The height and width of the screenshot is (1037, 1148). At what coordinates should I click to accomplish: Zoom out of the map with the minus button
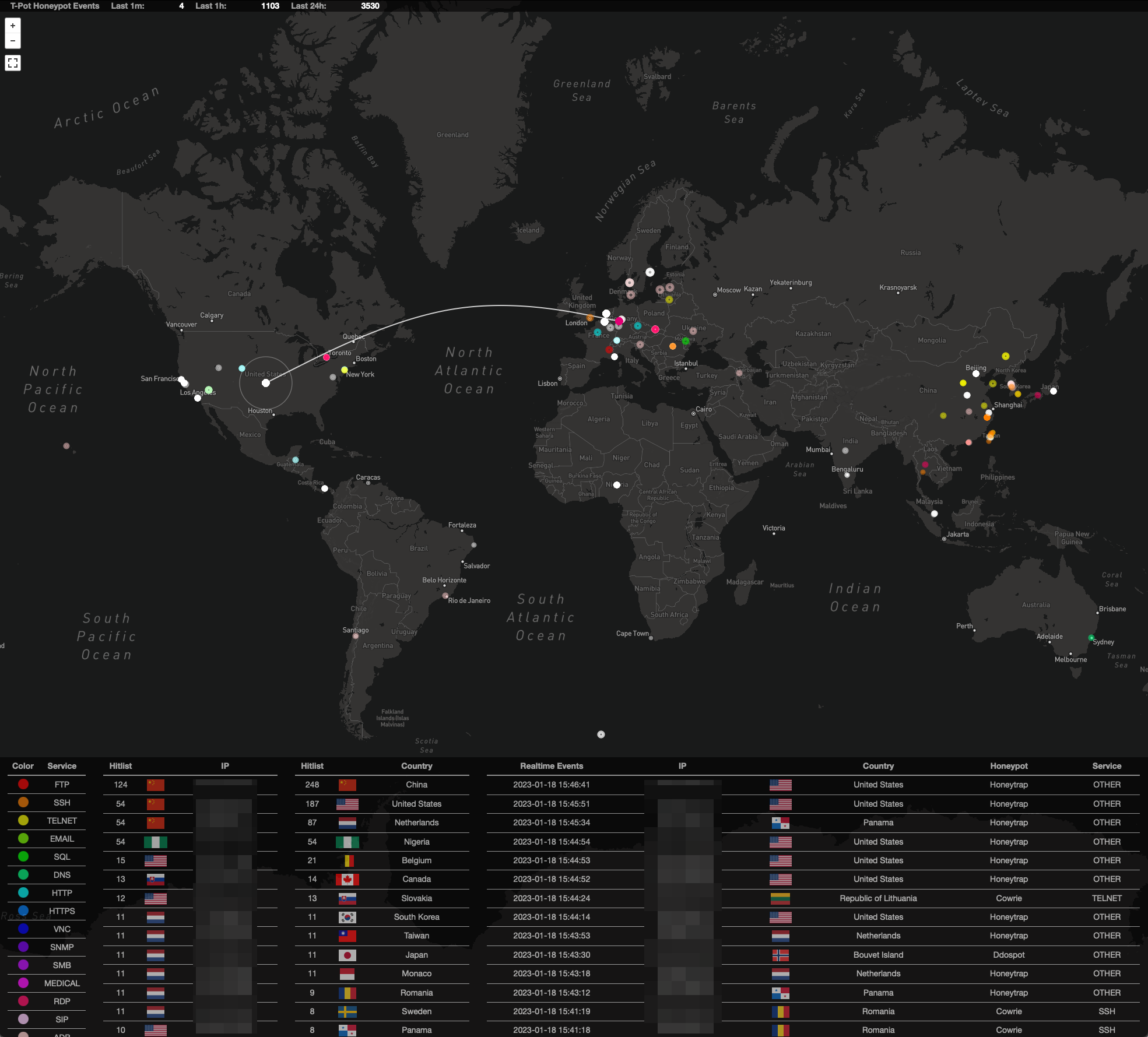pyautogui.click(x=12, y=41)
